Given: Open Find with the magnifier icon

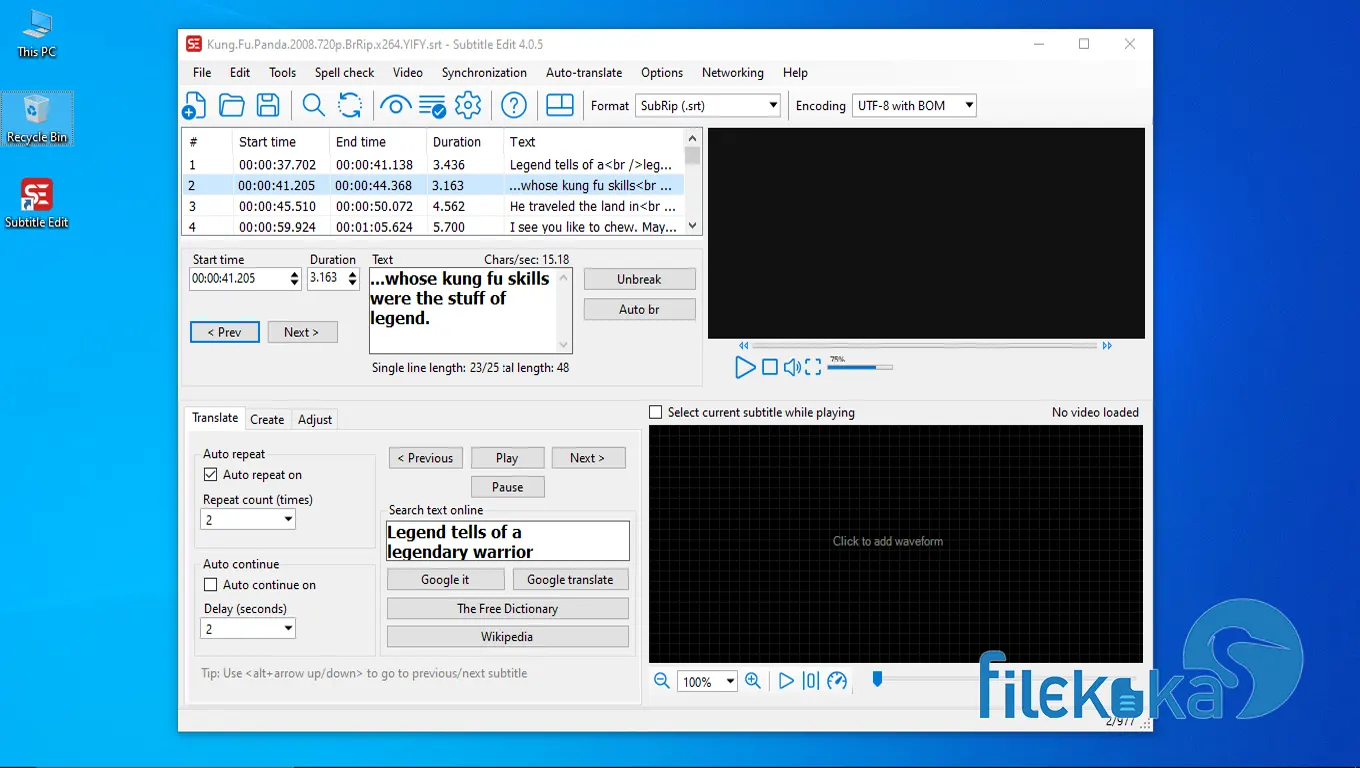Looking at the screenshot, I should point(313,105).
